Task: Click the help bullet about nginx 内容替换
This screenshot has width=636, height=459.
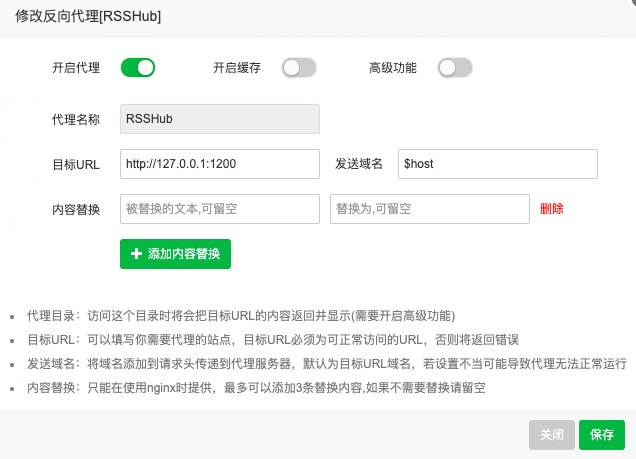Action: 256,387
